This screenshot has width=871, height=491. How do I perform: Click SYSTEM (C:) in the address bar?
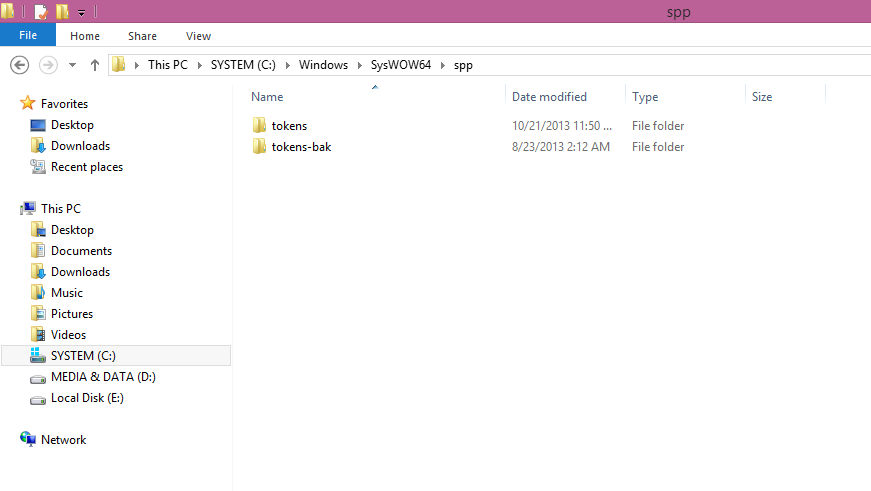[x=243, y=65]
